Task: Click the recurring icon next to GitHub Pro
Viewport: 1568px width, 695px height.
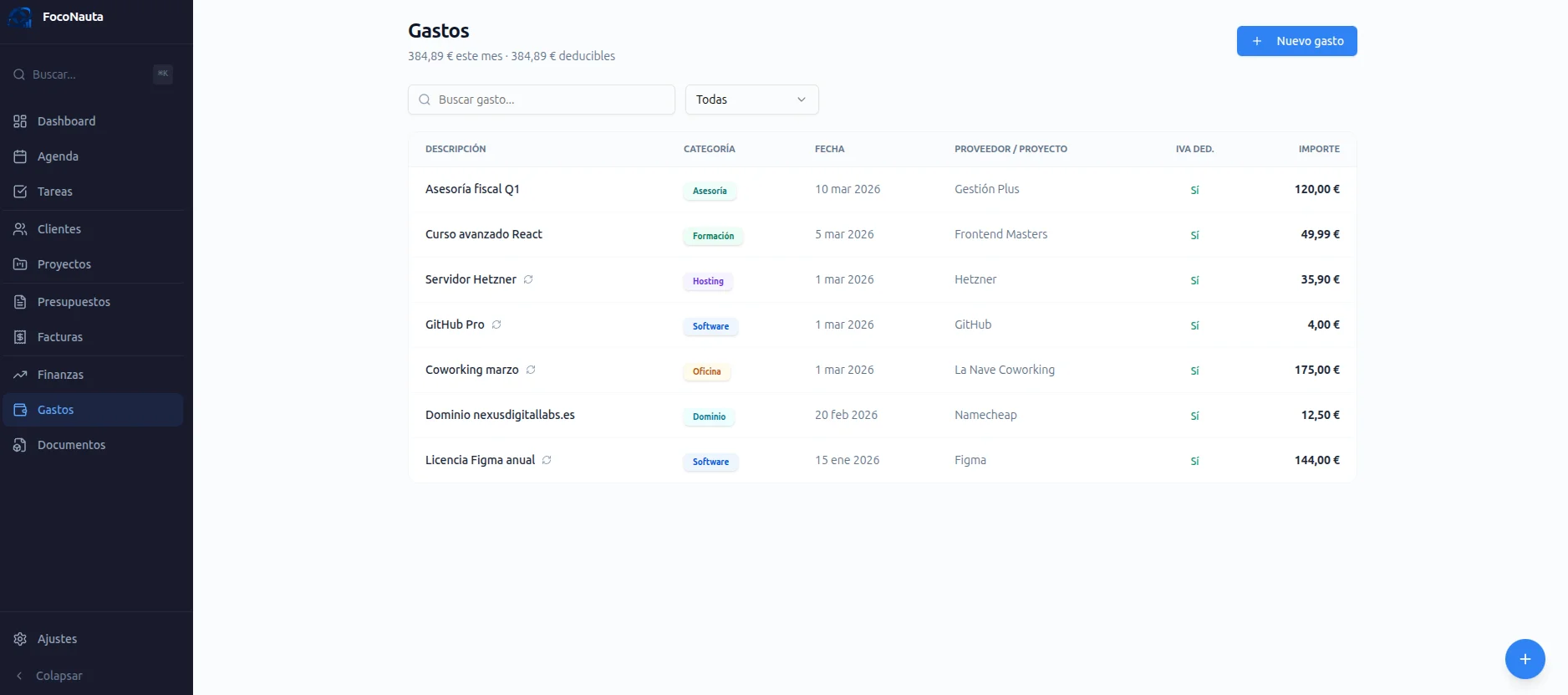Action: coord(496,325)
